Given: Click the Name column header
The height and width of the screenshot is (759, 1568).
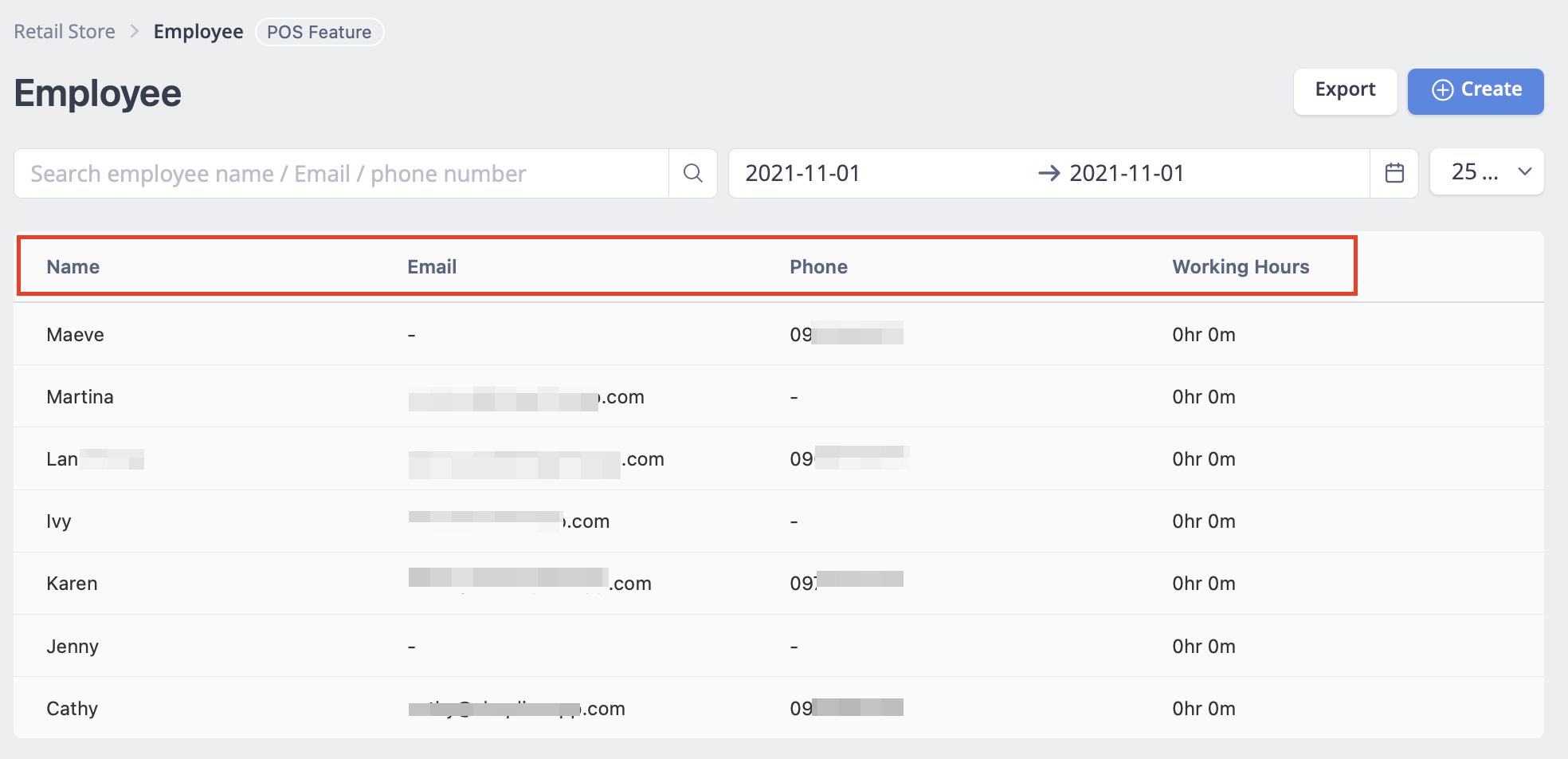Looking at the screenshot, I should [73, 266].
